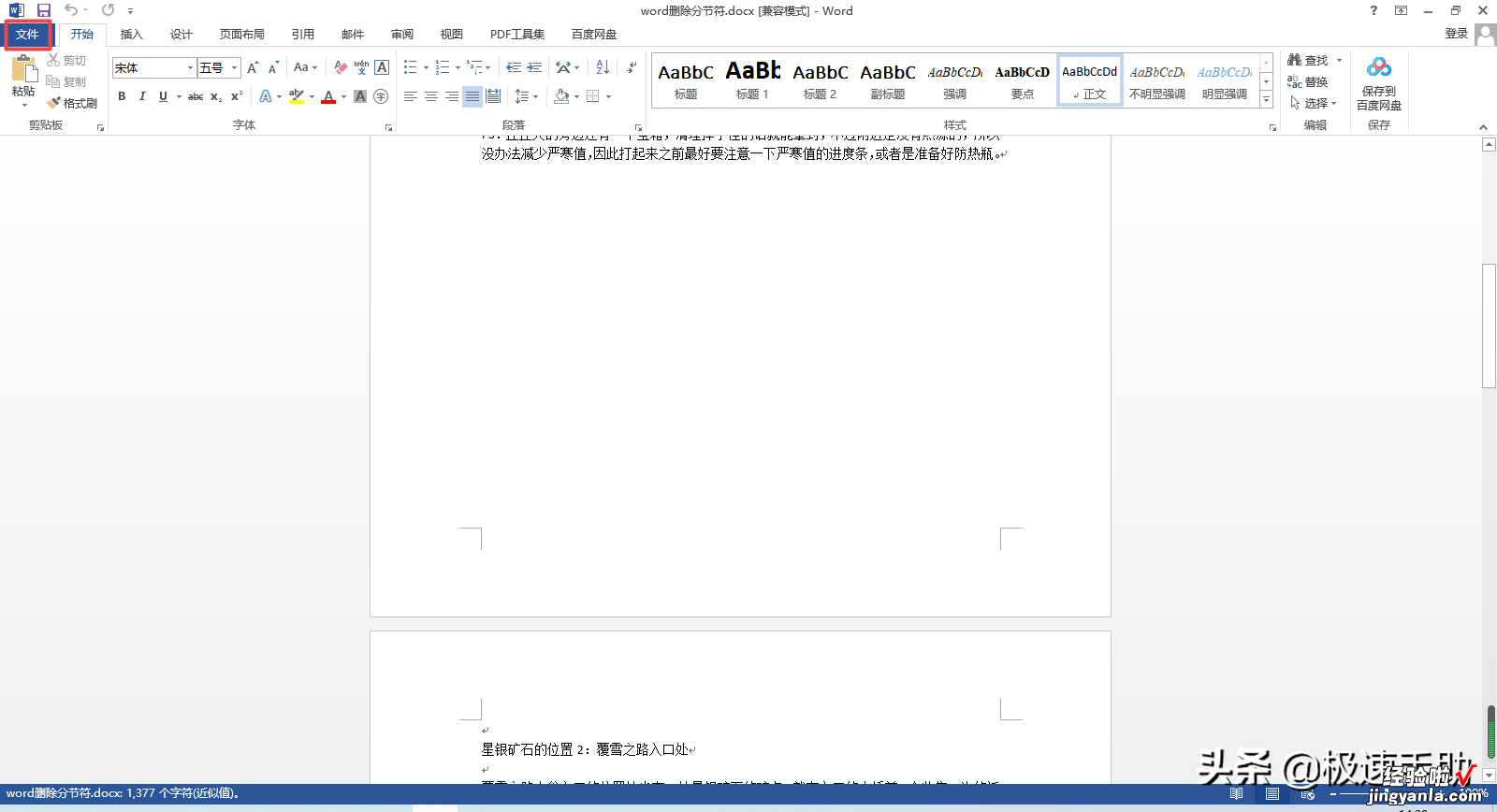Expand the font size dropdown showing 五号
Viewport: 1497px width, 812px height.
[234, 67]
